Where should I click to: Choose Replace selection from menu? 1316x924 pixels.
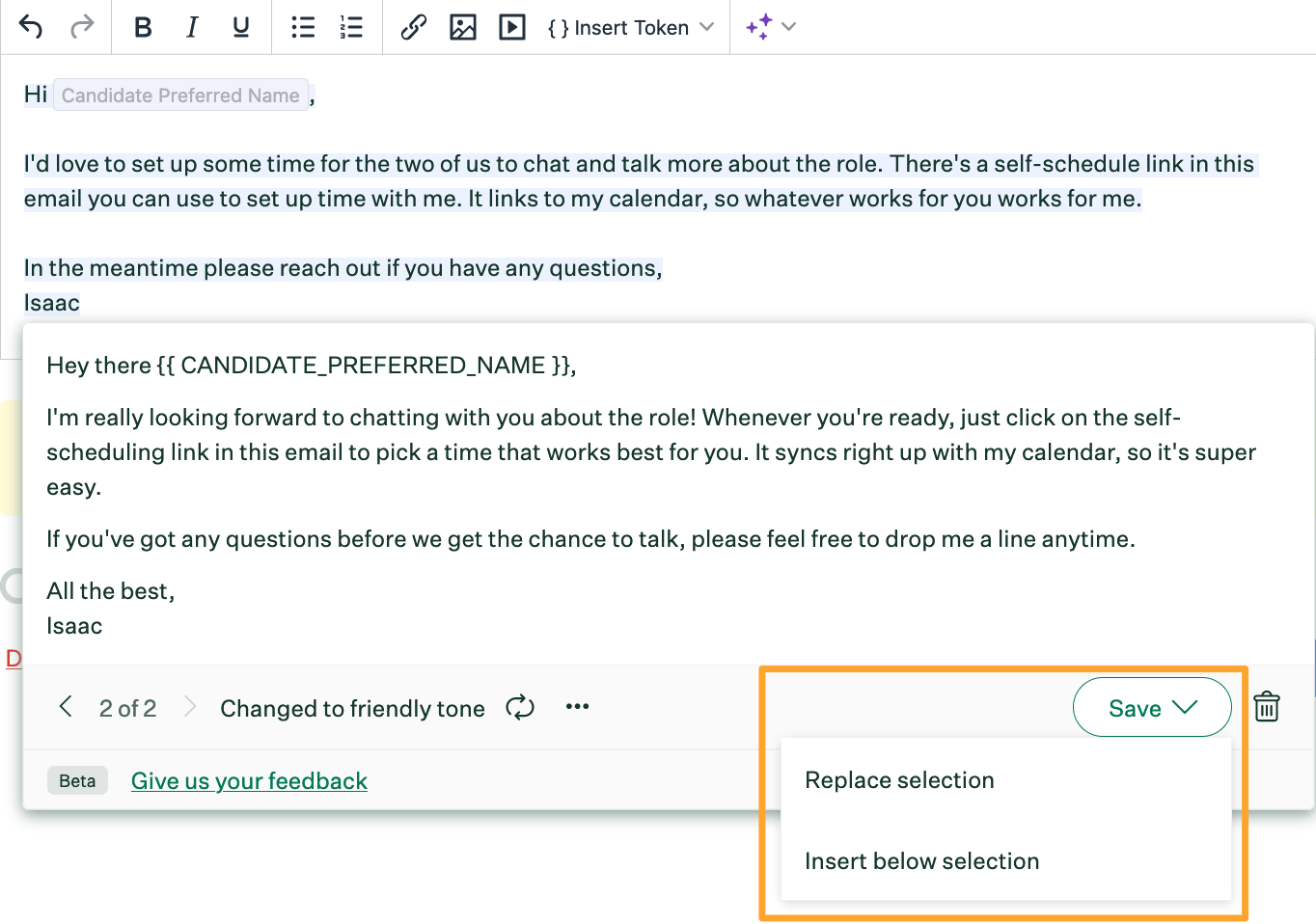pyautogui.click(x=899, y=780)
